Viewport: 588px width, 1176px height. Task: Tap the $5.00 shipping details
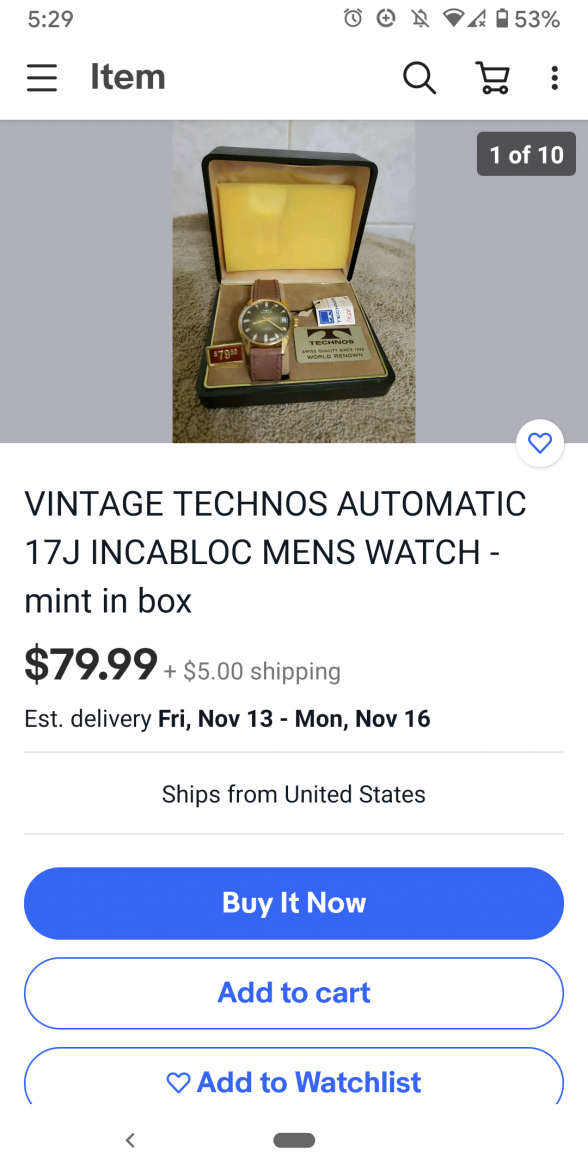point(252,671)
